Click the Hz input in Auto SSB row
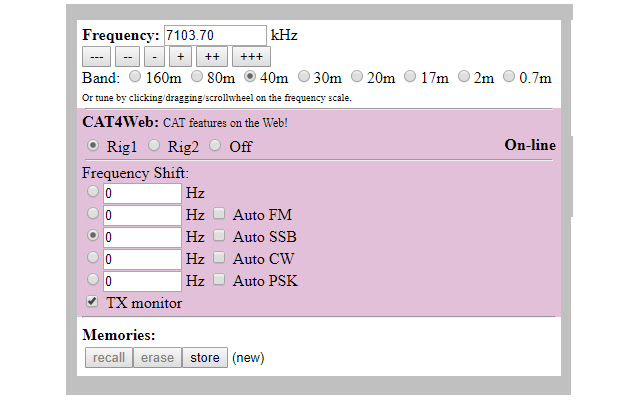Viewport: 640px width, 400px height. [x=142, y=238]
